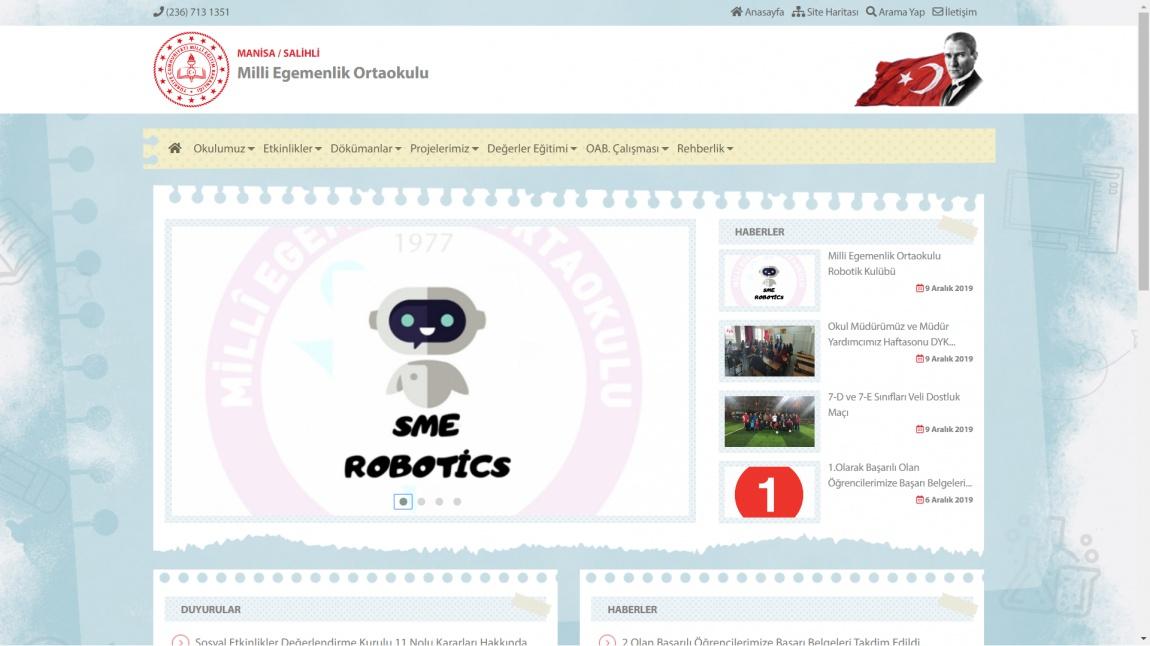Click the red number 1 thumbnail

pos(769,491)
